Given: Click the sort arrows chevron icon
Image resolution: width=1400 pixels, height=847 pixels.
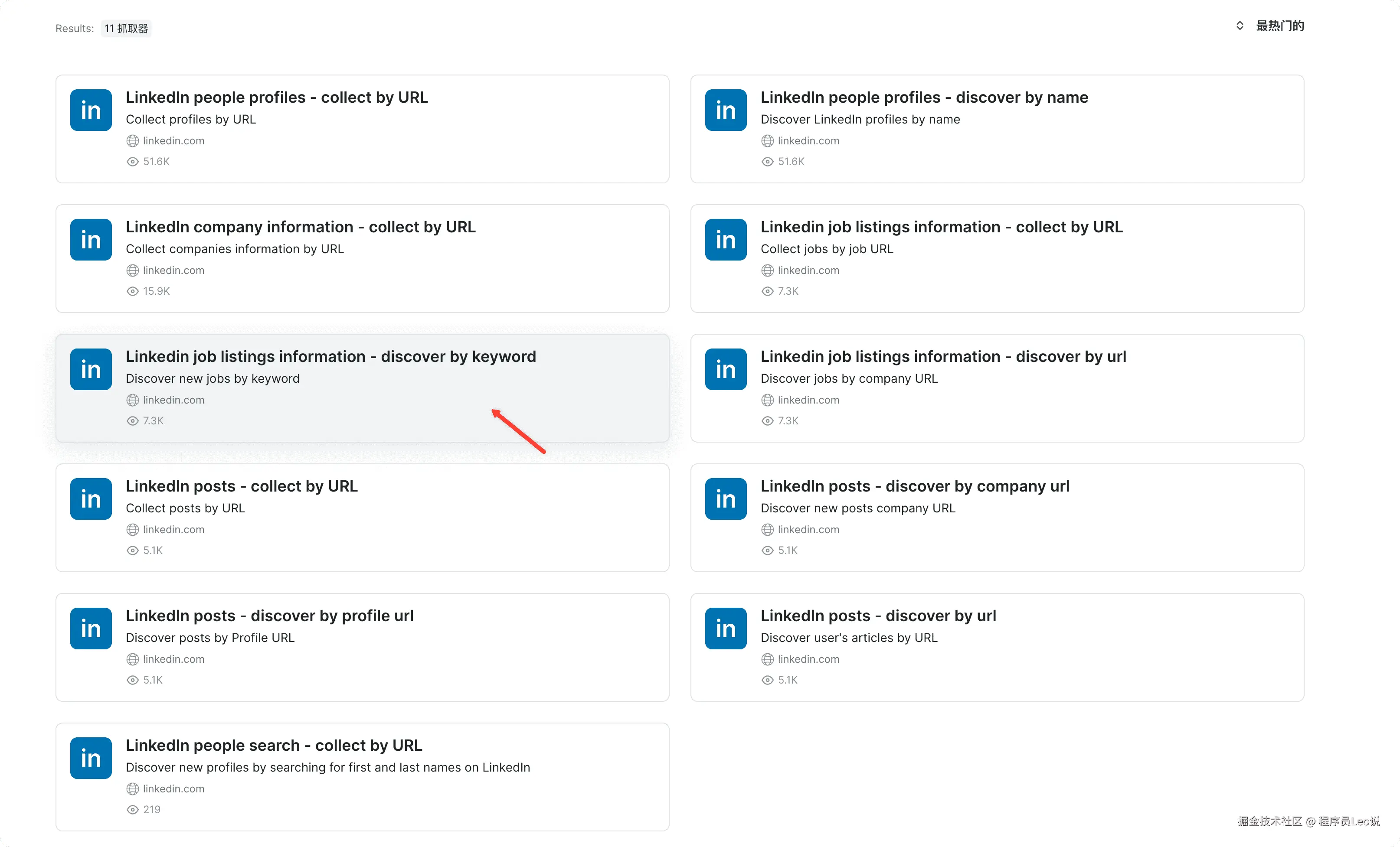Looking at the screenshot, I should tap(1240, 26).
